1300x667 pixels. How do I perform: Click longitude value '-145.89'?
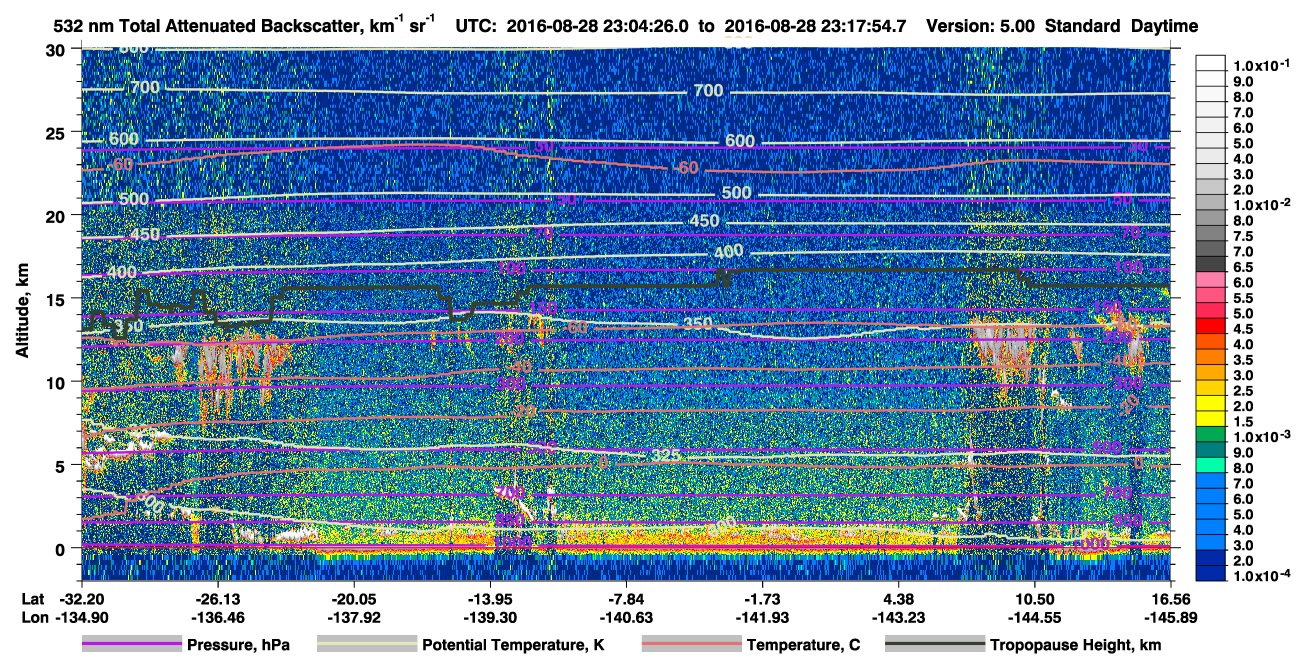[1170, 618]
